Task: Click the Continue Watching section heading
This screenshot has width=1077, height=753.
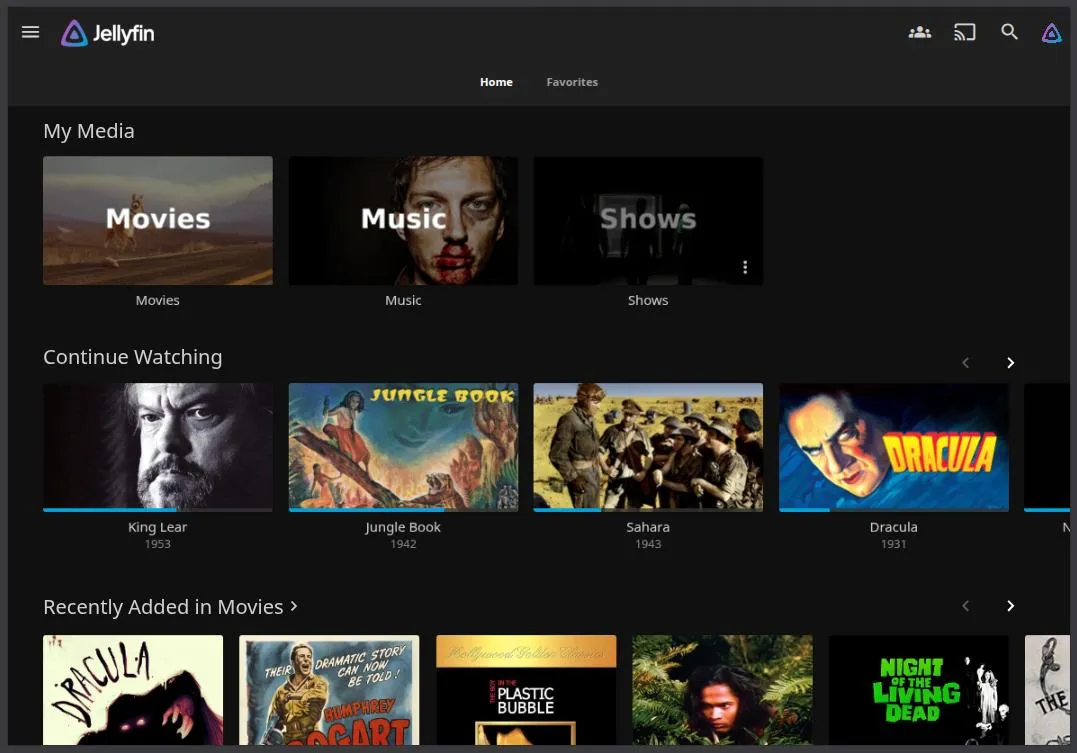Action: coord(133,357)
